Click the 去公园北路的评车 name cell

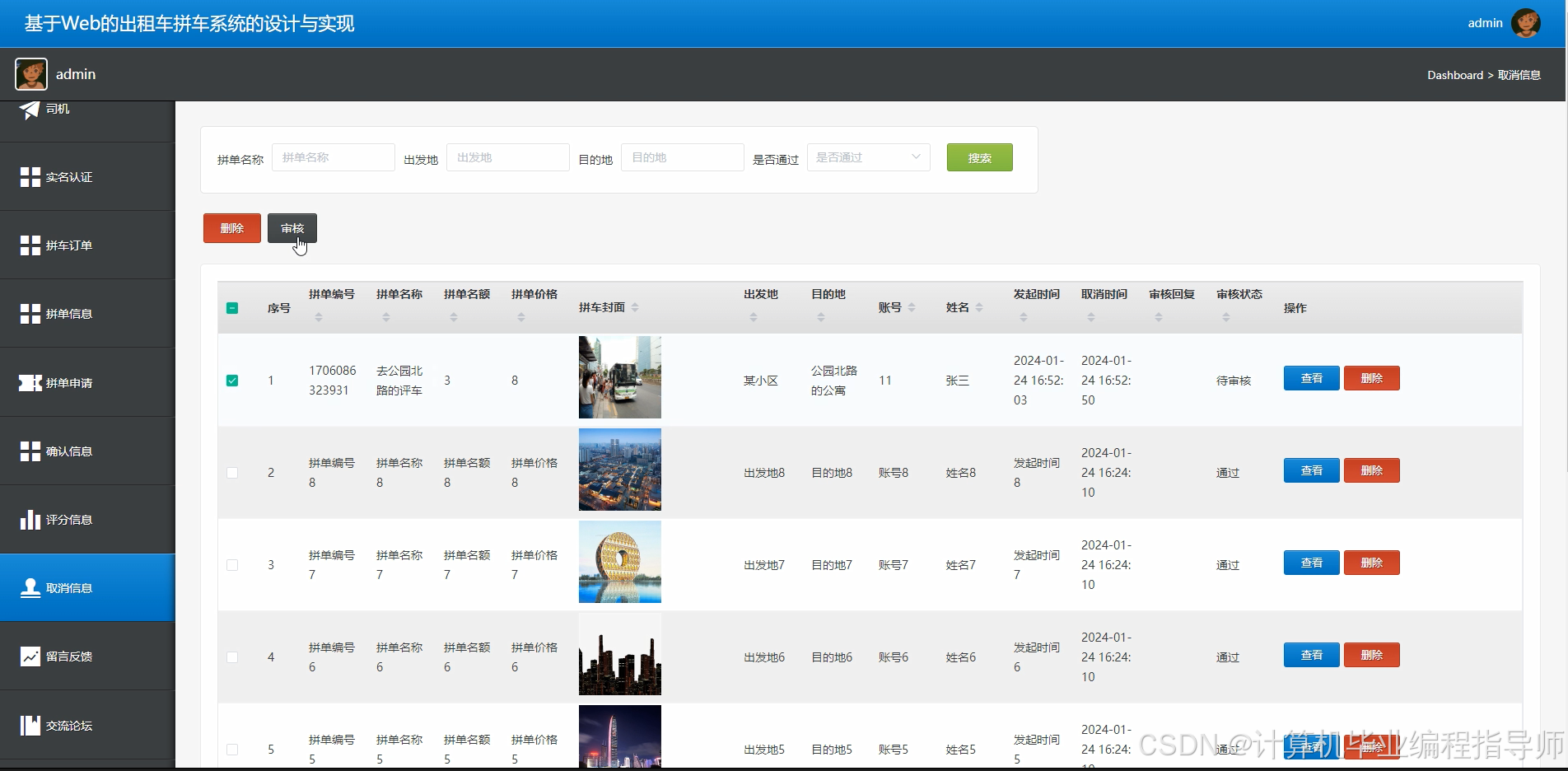[x=399, y=381]
